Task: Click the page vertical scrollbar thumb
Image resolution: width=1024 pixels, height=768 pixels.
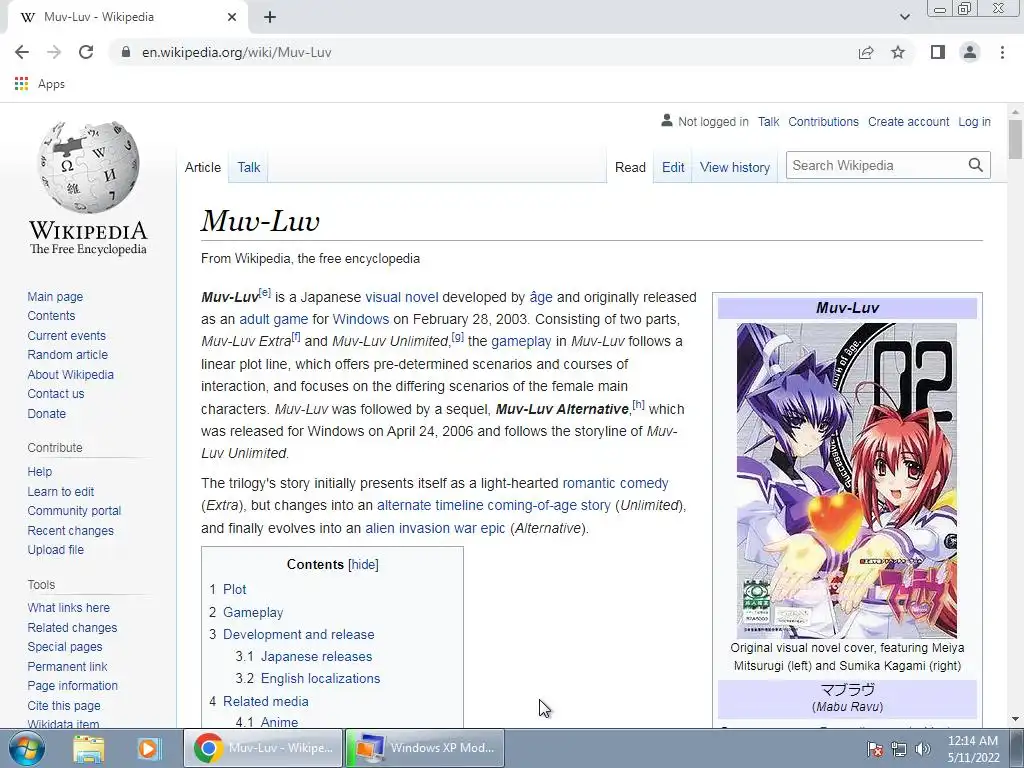Action: (x=1015, y=139)
